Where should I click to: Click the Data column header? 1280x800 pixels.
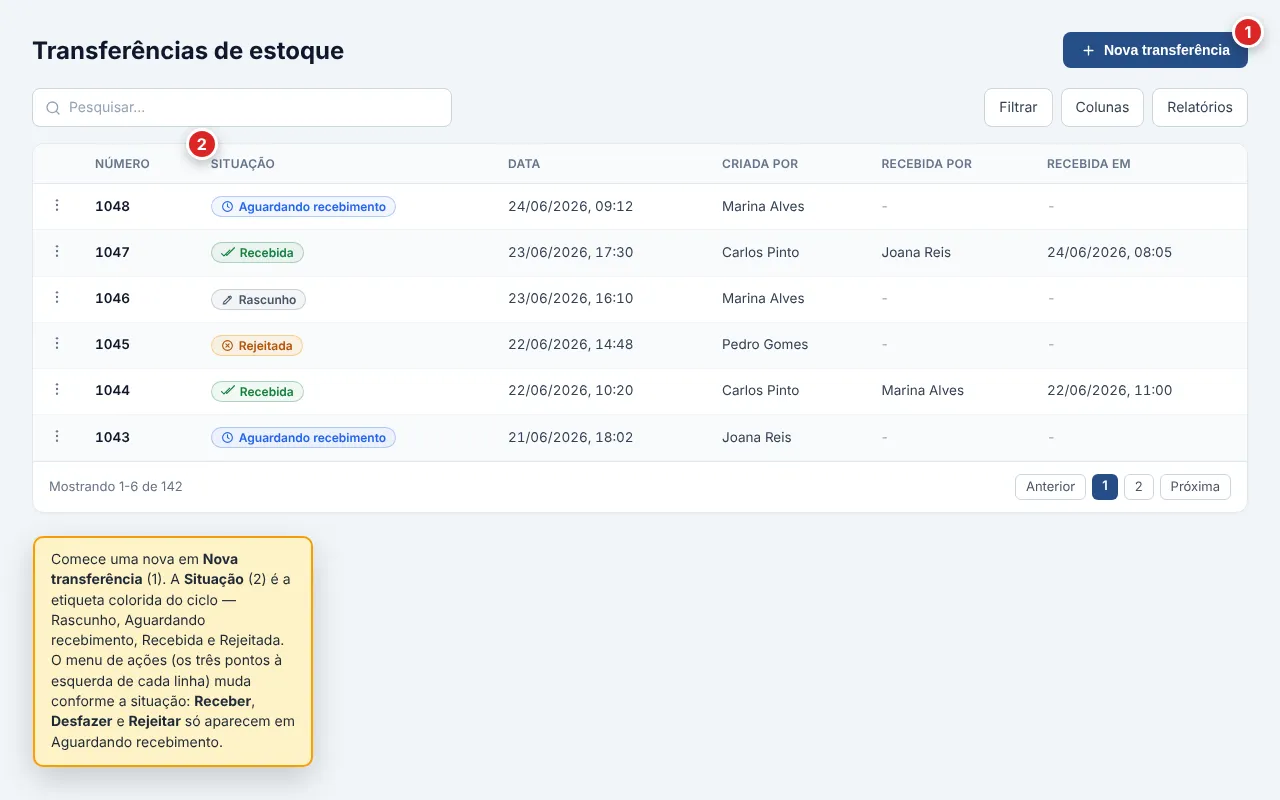click(x=524, y=164)
